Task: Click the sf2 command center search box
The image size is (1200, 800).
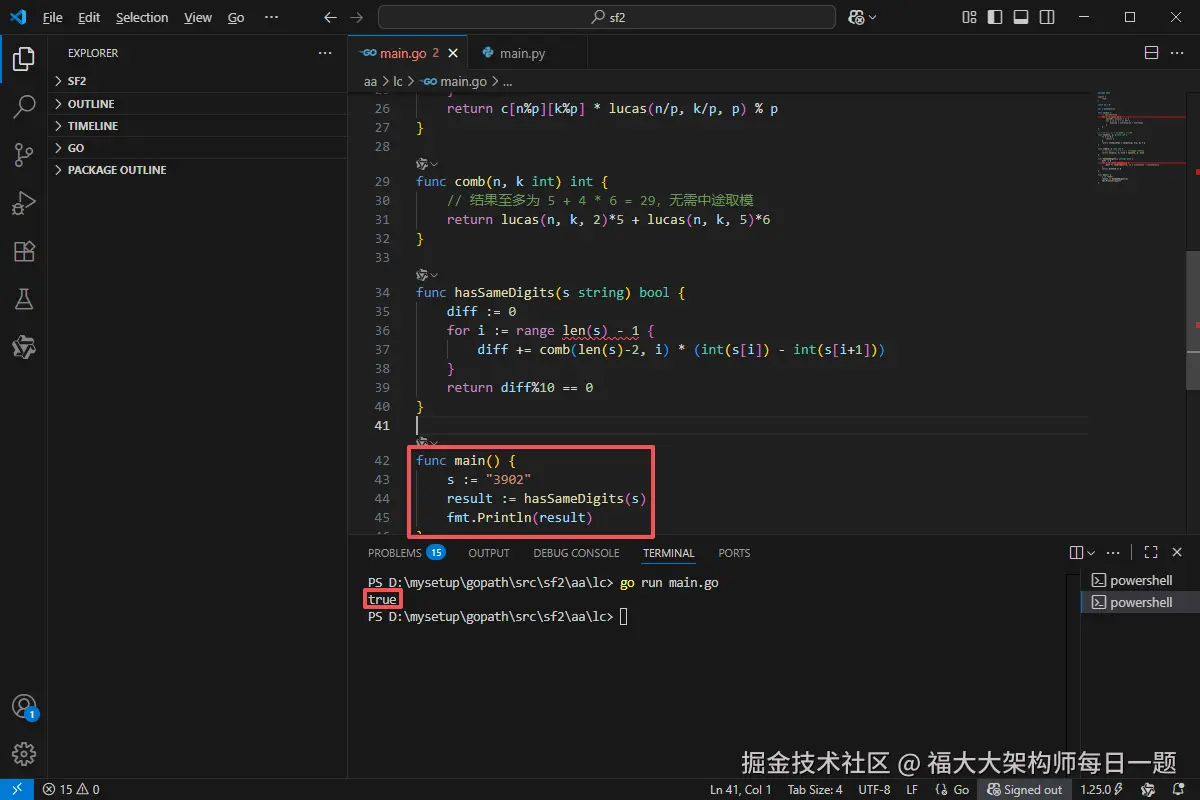Action: coord(606,17)
